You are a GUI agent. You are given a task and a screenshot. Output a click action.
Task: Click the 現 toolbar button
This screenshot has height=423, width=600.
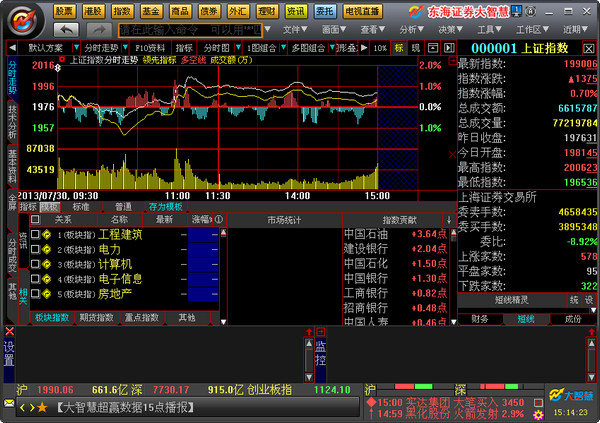coord(416,48)
